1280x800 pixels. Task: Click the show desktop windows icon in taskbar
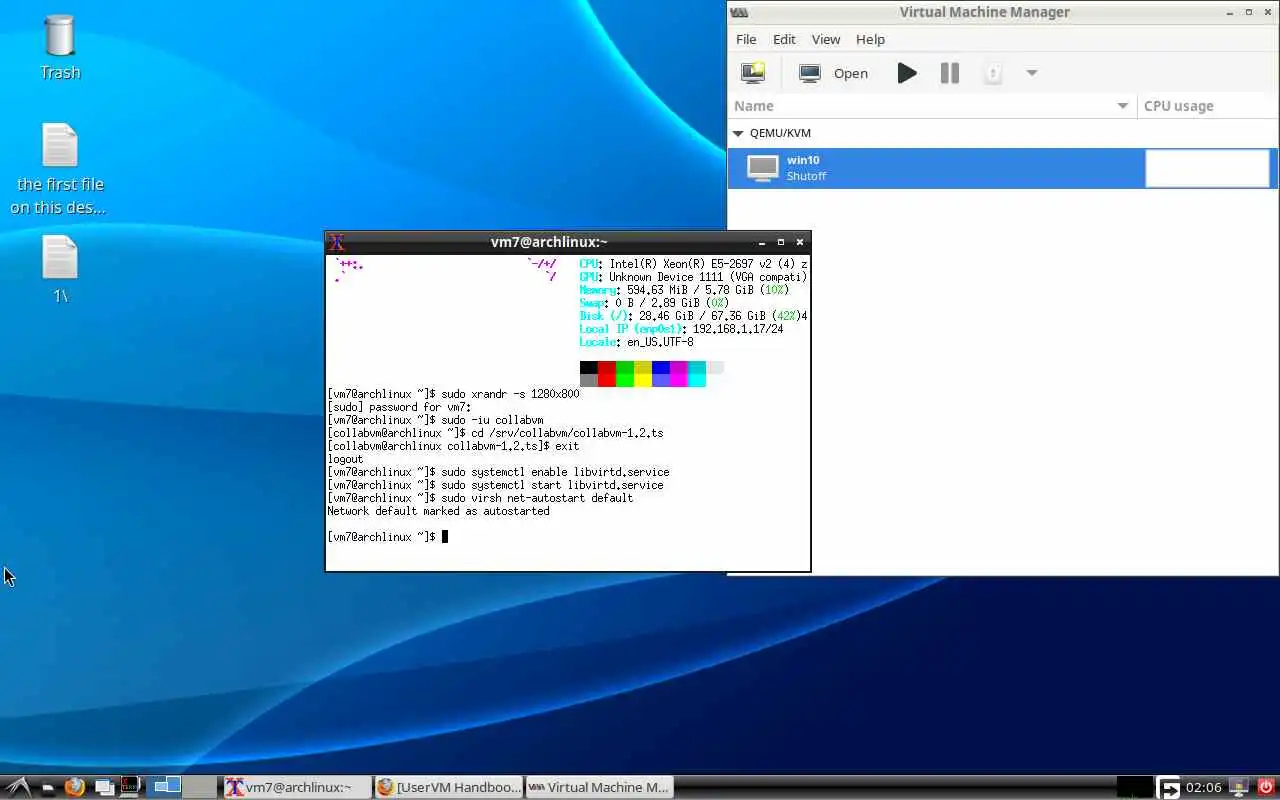[x=104, y=787]
